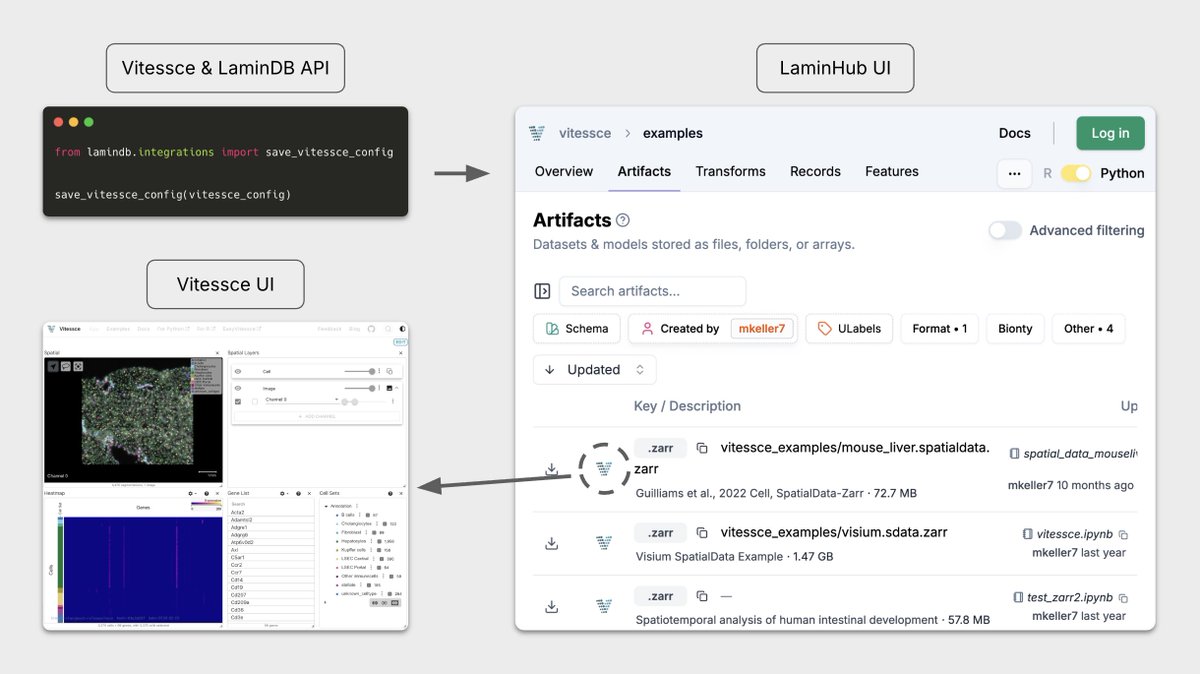This screenshot has height=674, width=1200.
Task: Adjust the Image layer opacity slider
Action: tap(359, 388)
